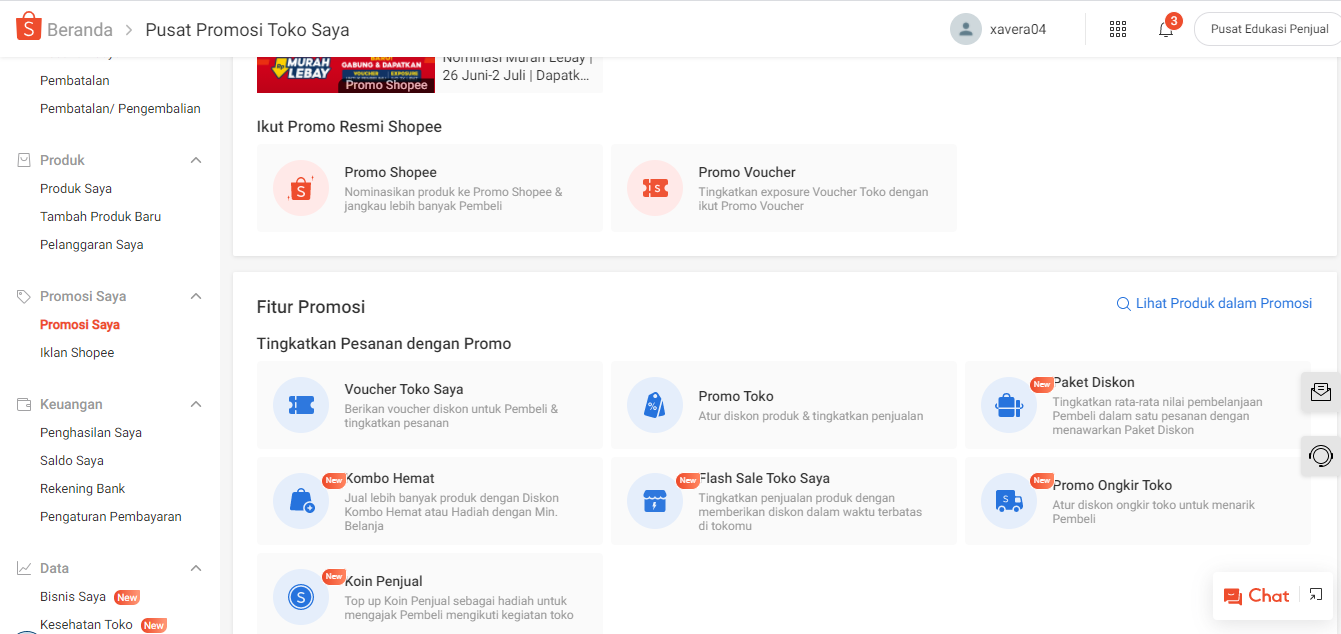Screen dimensions: 1341x634
Task: Open the notifications bell icon
Action: tap(1166, 29)
